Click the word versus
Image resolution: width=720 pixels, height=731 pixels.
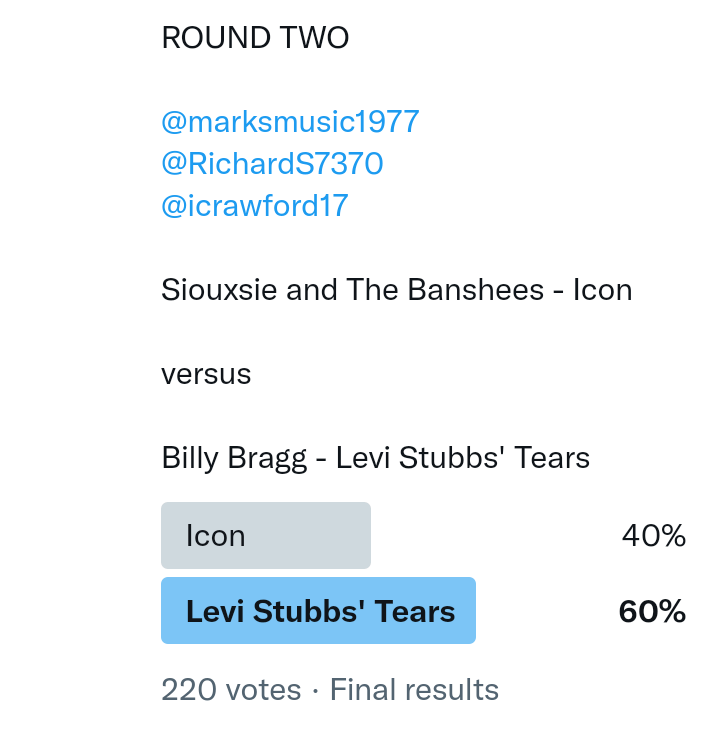pos(206,375)
